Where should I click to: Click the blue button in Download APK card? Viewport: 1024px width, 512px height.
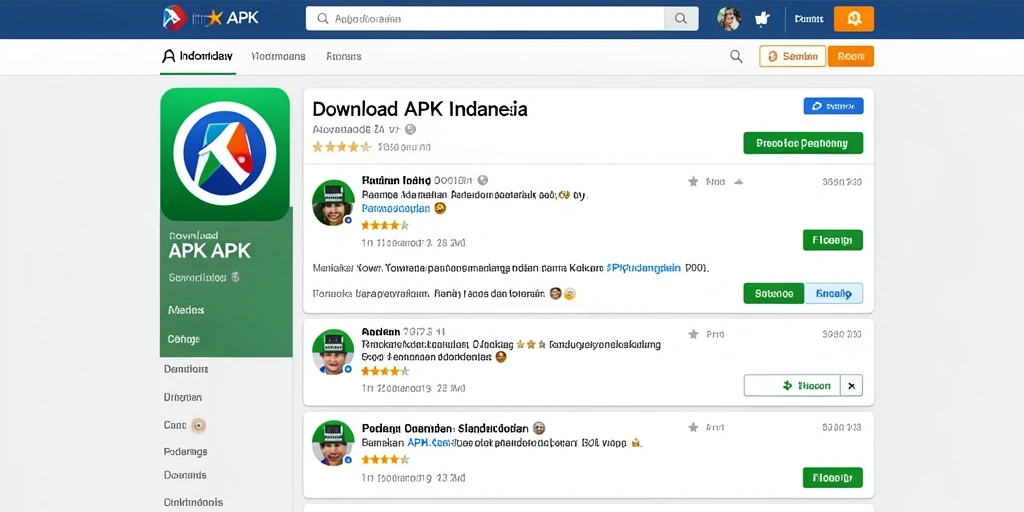[833, 106]
